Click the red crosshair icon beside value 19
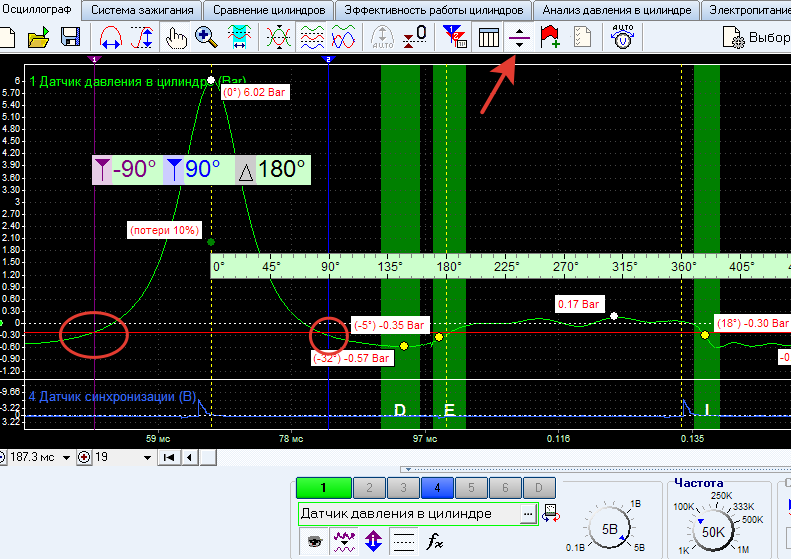The image size is (791, 559). click(84, 457)
